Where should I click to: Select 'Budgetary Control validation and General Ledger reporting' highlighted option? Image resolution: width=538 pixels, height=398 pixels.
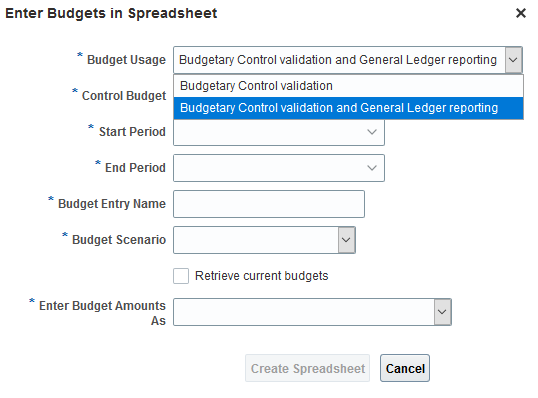349,108
